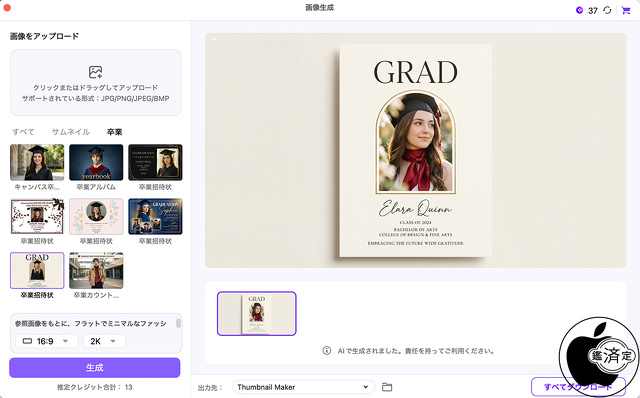Open the 2K resolution dropdown

click(104, 341)
